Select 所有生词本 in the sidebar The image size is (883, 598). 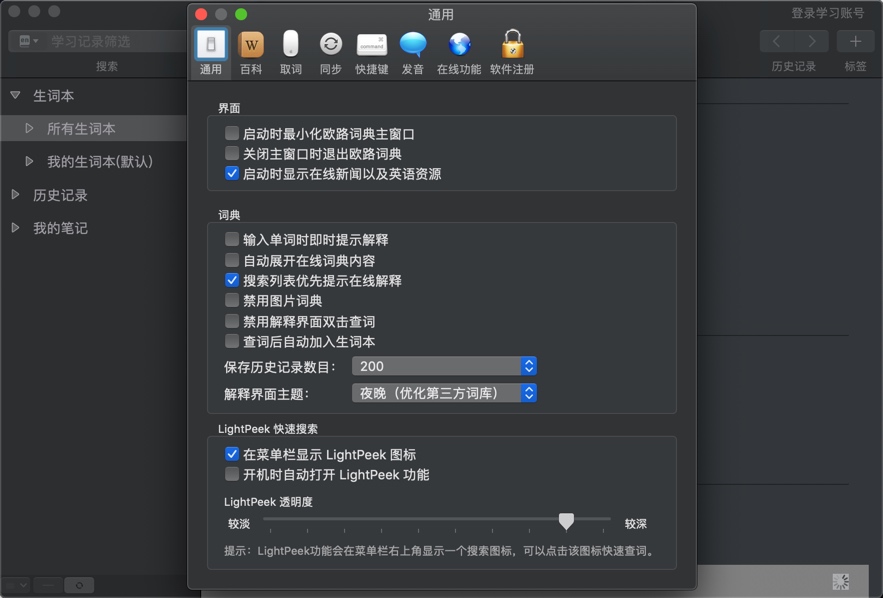(80, 128)
